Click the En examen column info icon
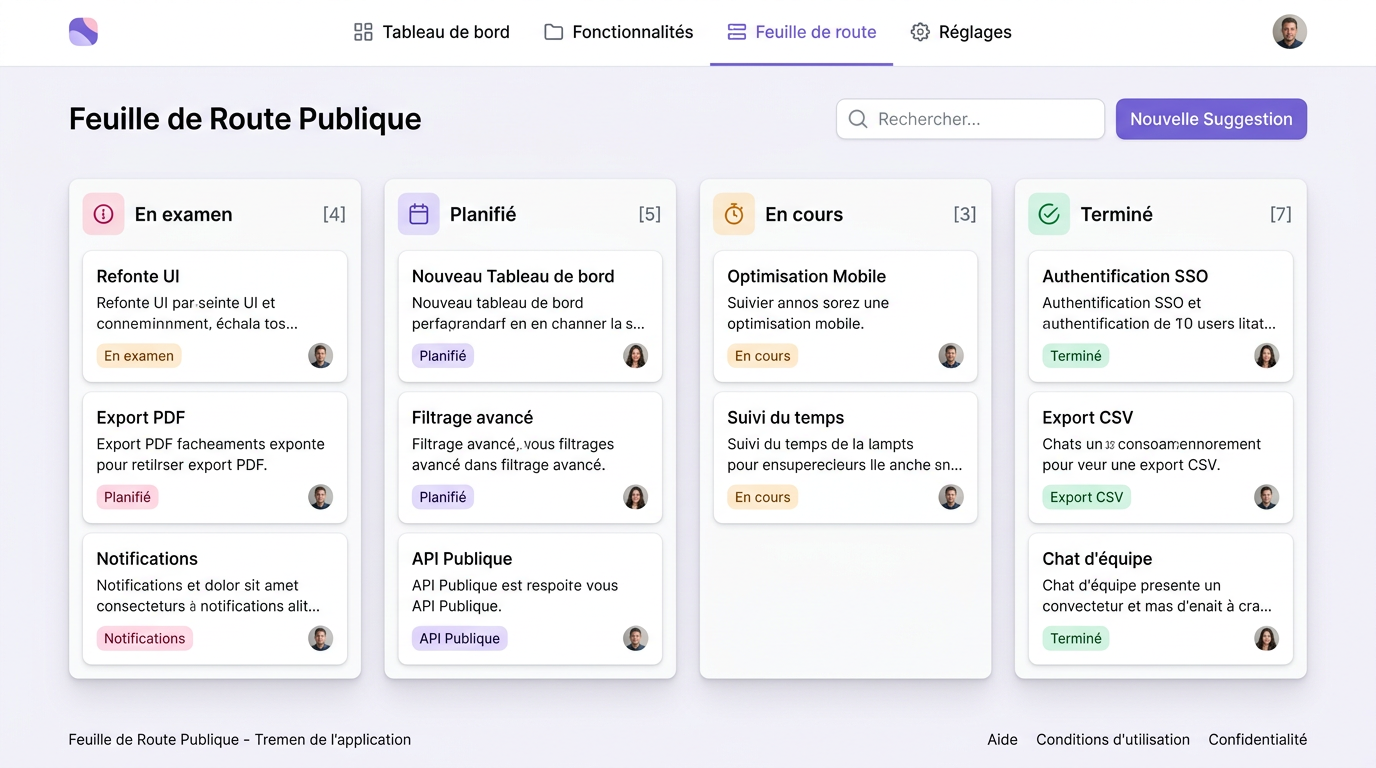 tap(103, 214)
